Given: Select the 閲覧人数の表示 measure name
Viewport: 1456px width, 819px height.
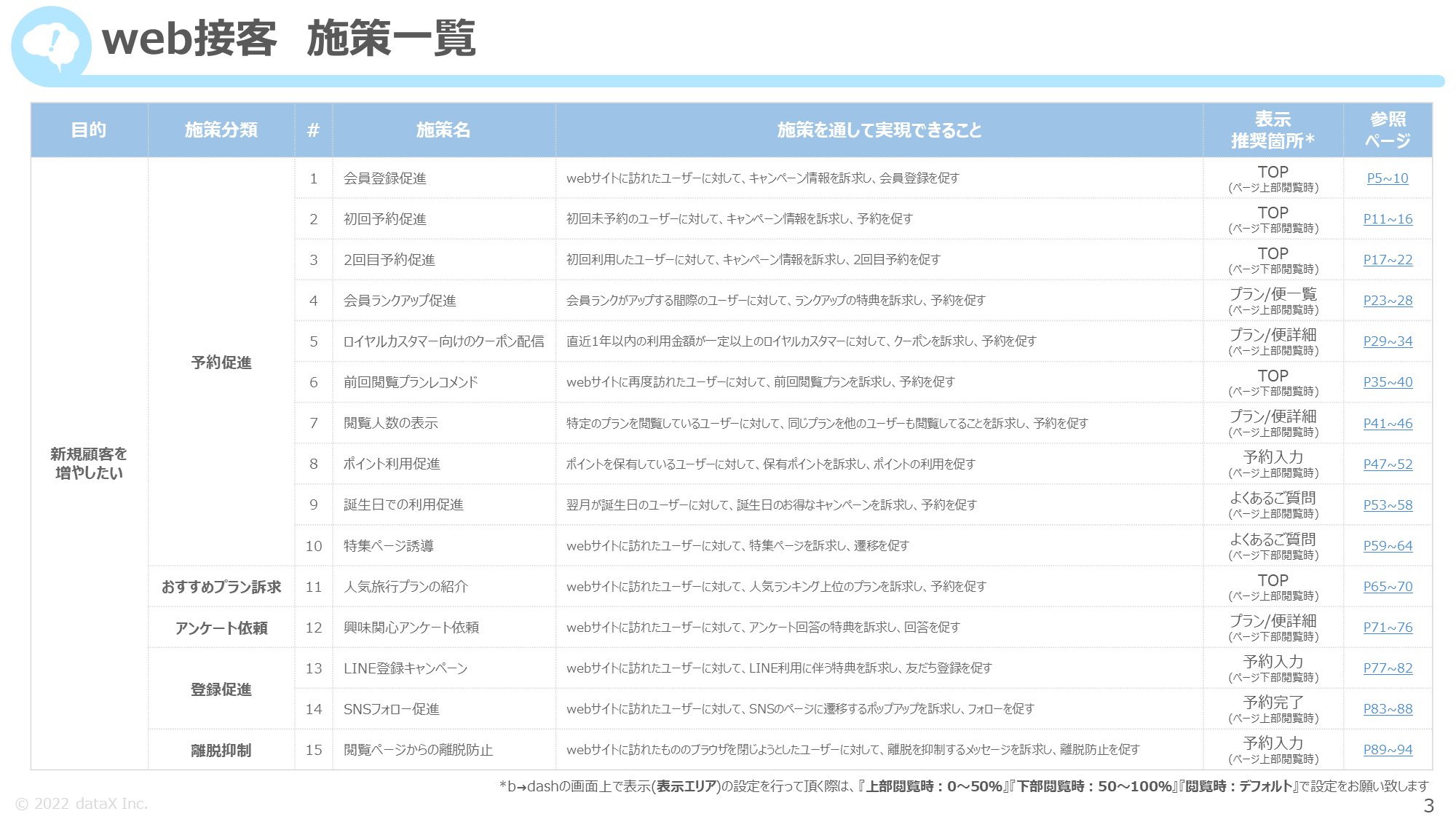Looking at the screenshot, I should (391, 423).
